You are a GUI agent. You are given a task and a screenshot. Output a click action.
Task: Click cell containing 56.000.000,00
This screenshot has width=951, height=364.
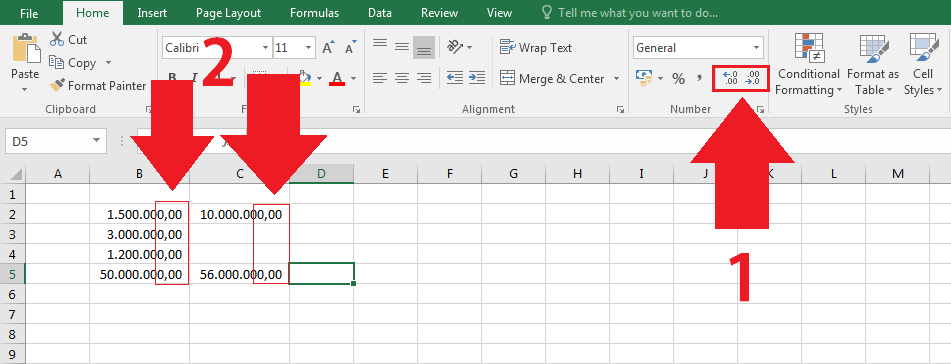pyautogui.click(x=240, y=274)
